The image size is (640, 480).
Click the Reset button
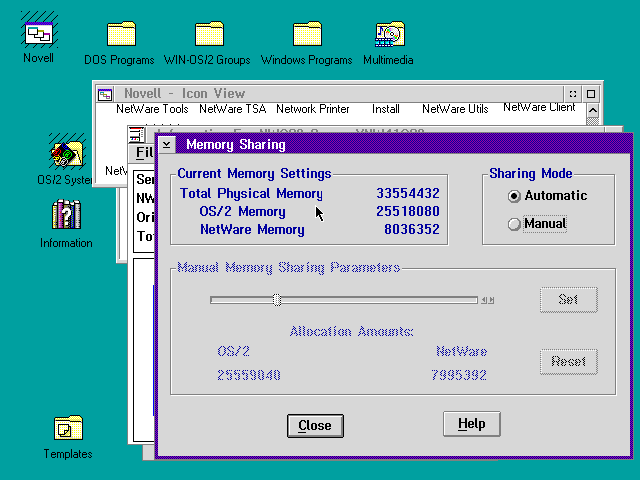pyautogui.click(x=569, y=362)
